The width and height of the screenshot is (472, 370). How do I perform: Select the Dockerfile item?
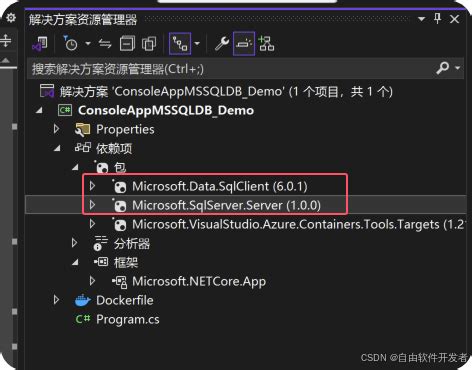[x=125, y=300]
